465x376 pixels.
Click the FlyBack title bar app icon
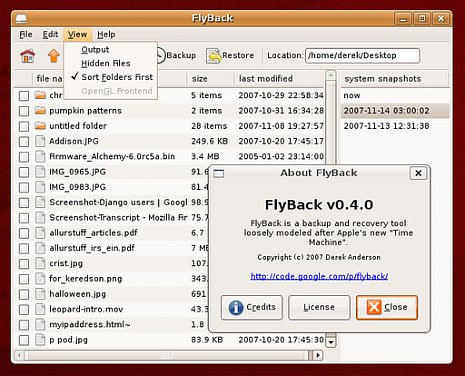click(x=21, y=18)
